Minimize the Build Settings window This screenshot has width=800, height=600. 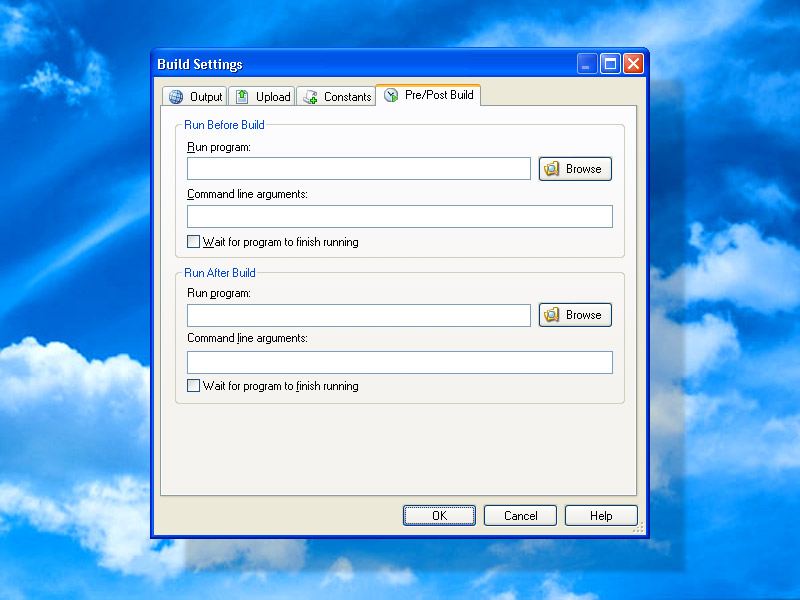point(587,64)
